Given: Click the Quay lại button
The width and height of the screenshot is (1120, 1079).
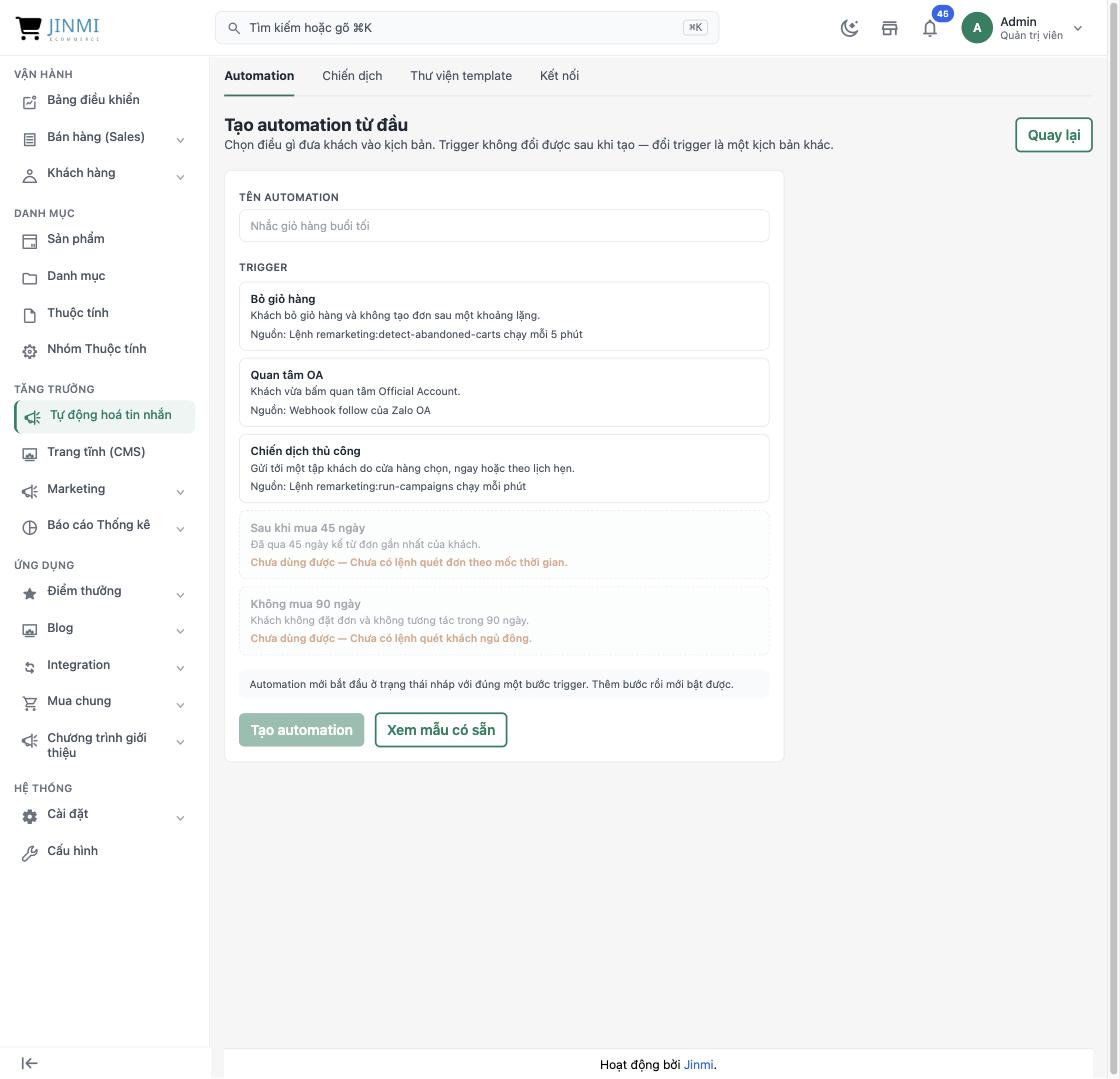Looking at the screenshot, I should pos(1054,135).
